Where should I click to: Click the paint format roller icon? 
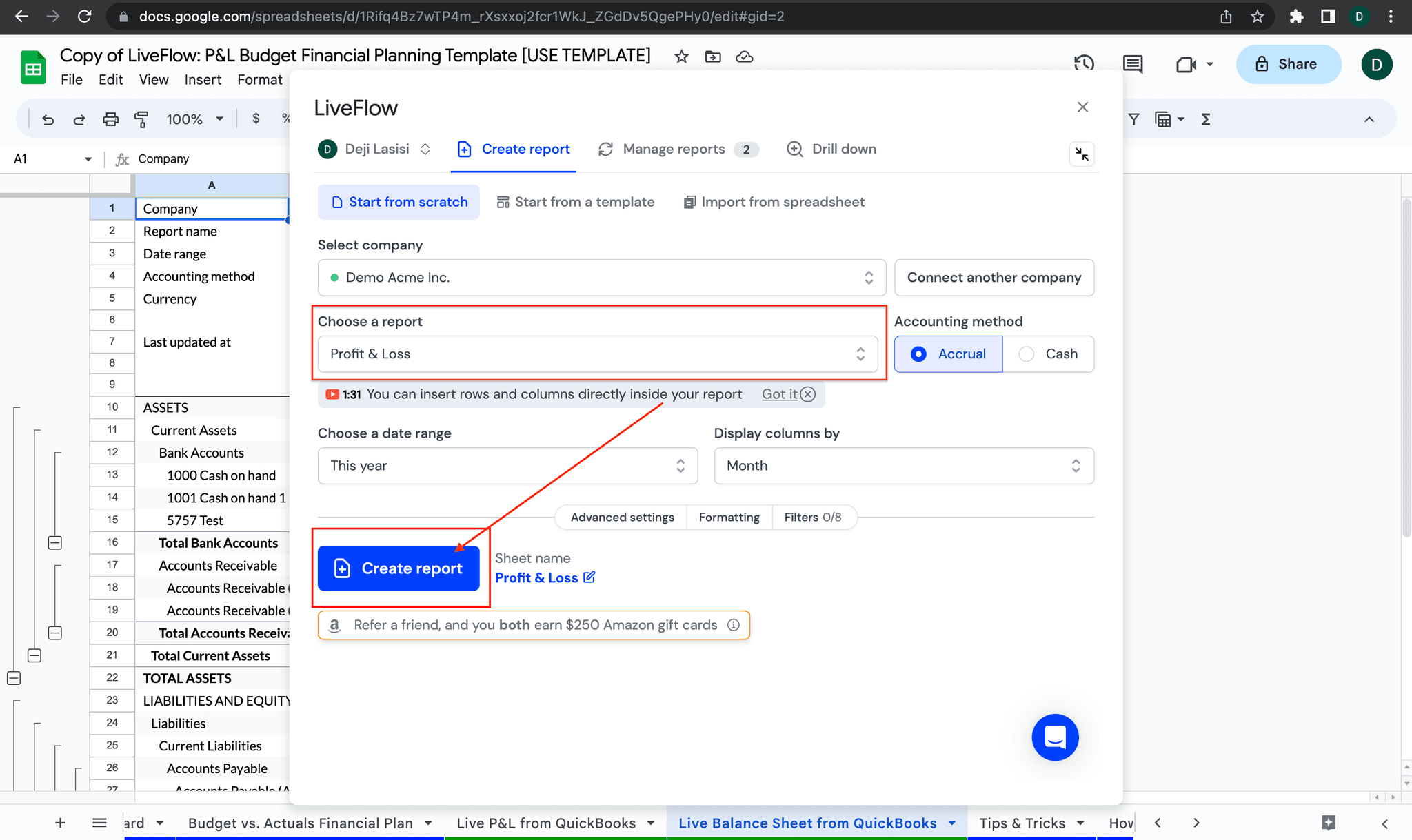141,119
